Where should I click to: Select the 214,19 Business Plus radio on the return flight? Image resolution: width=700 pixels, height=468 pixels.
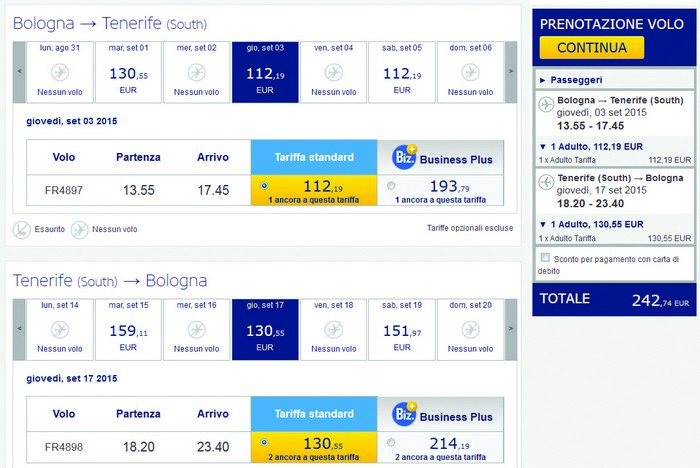pyautogui.click(x=391, y=443)
